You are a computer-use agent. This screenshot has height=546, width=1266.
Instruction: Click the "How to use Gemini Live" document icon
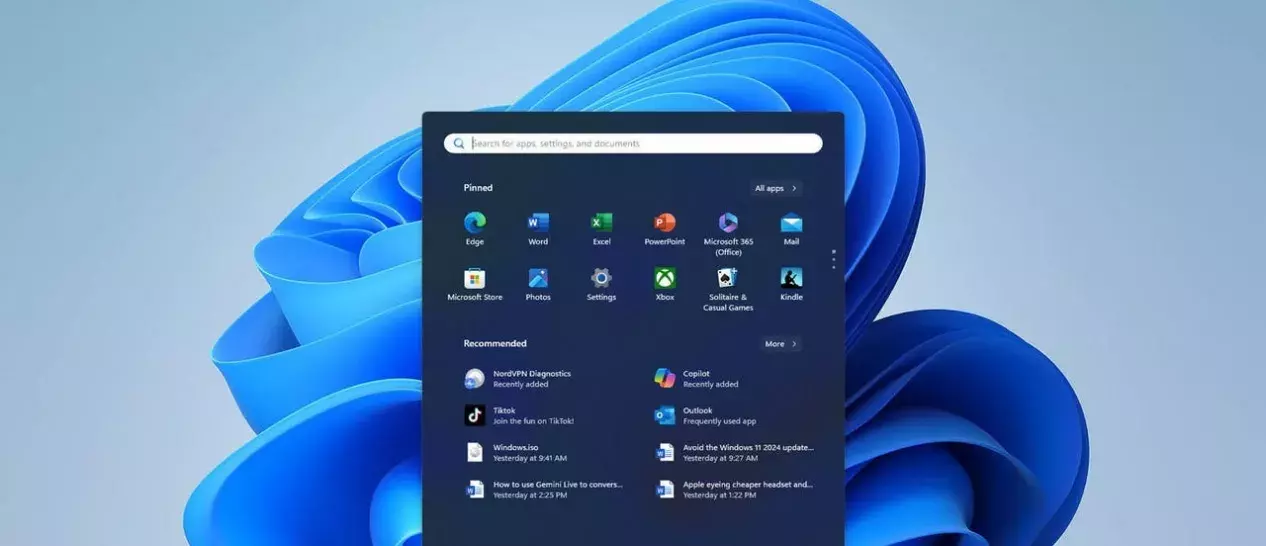475,489
